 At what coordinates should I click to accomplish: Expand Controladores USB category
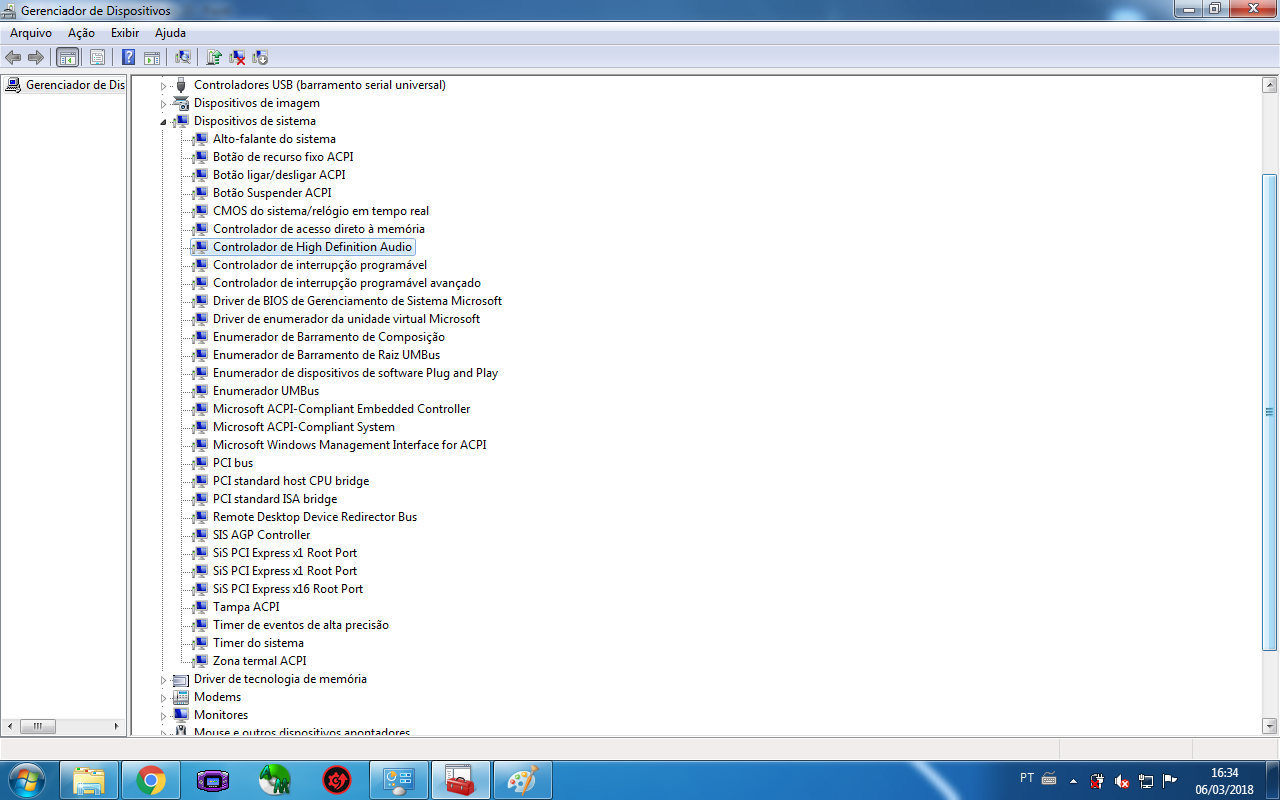click(x=164, y=86)
